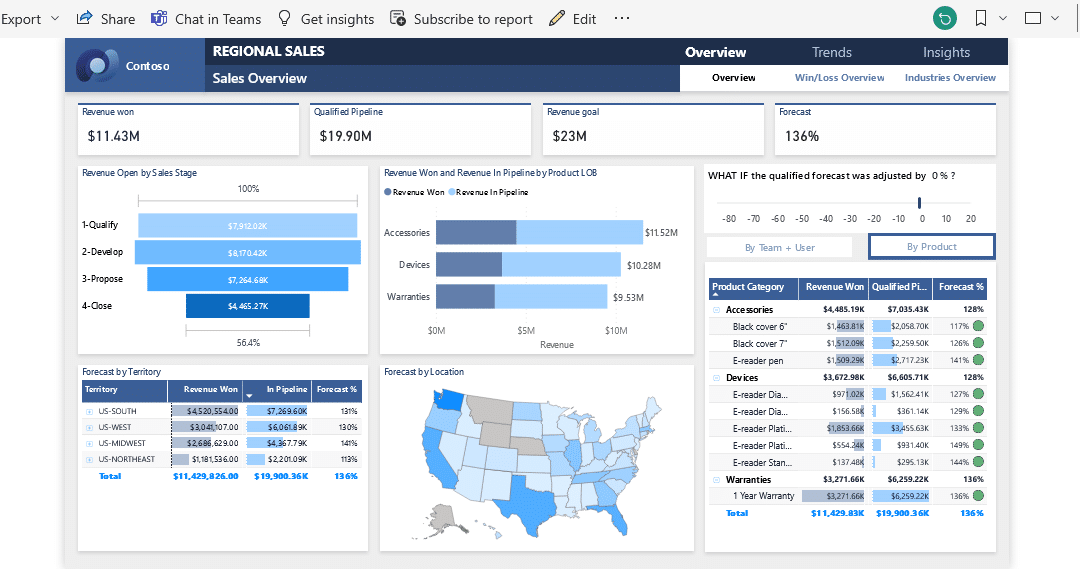The height and width of the screenshot is (569, 1080).
Task: Click the Teams logo icon
Action: [x=159, y=19]
